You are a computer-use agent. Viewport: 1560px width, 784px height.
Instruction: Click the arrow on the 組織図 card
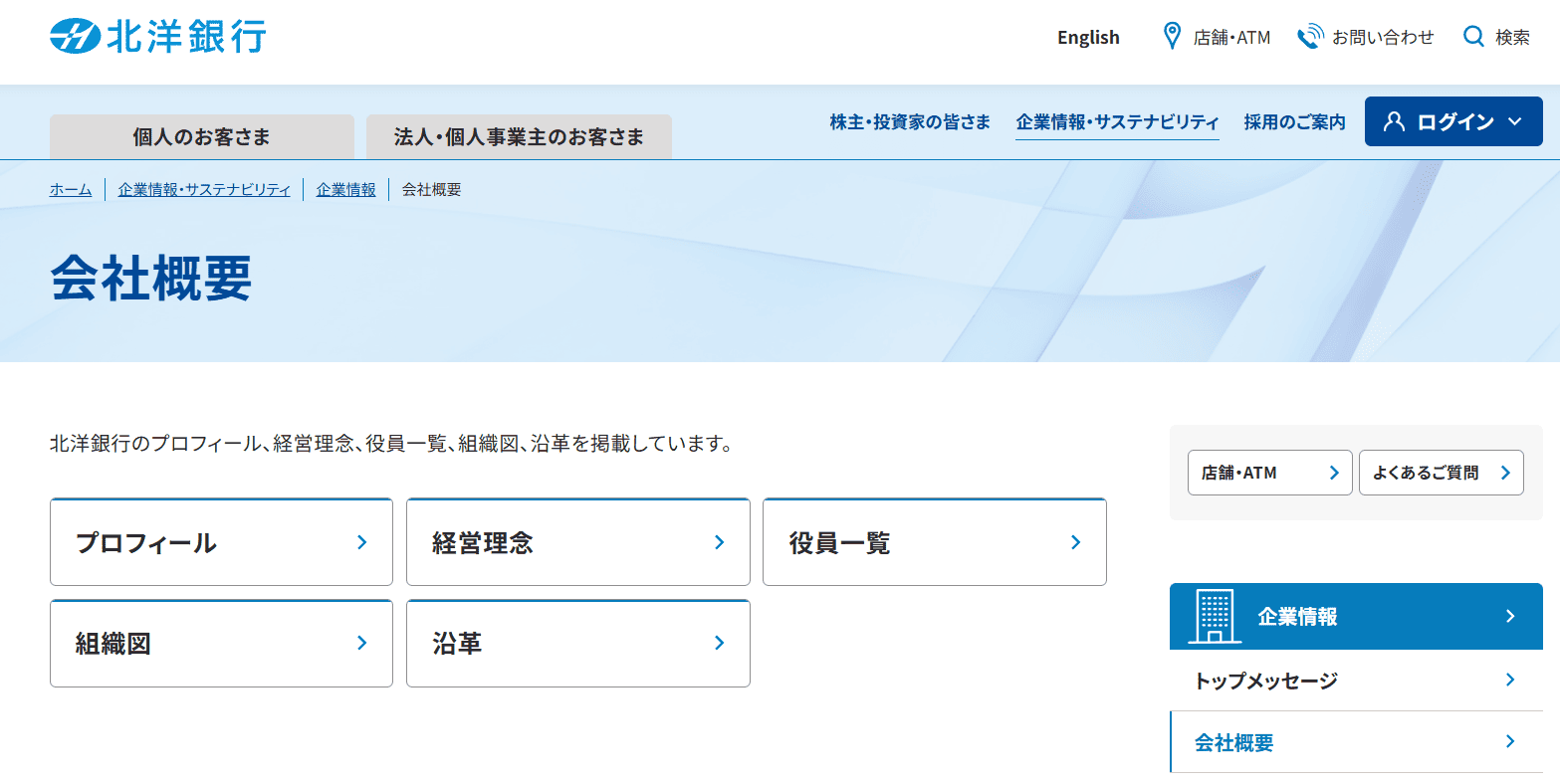[x=362, y=644]
